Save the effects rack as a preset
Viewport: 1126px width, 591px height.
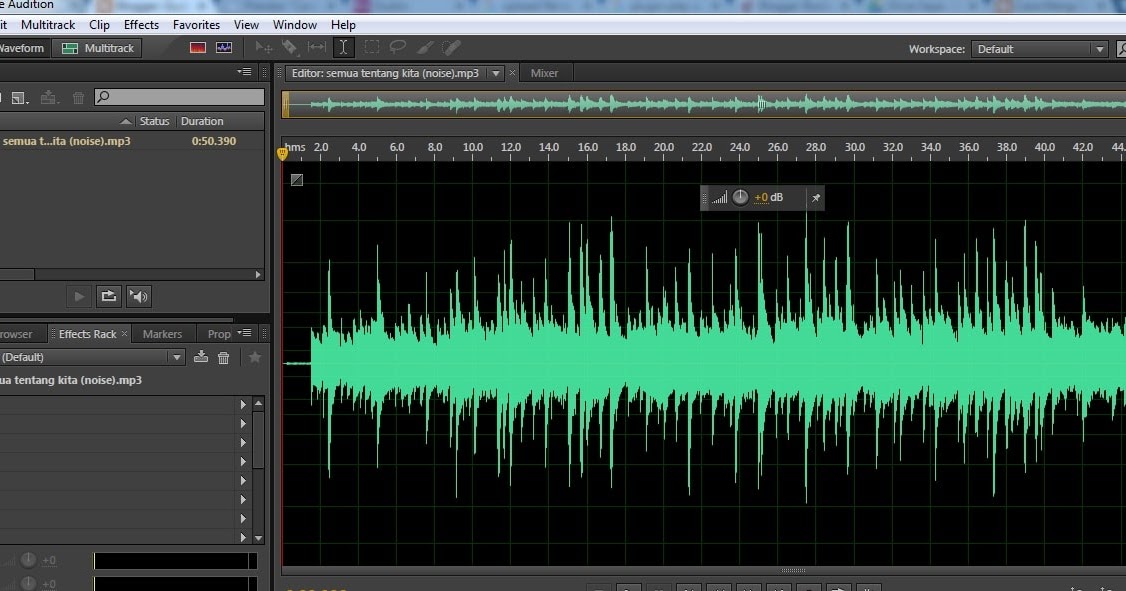click(201, 357)
